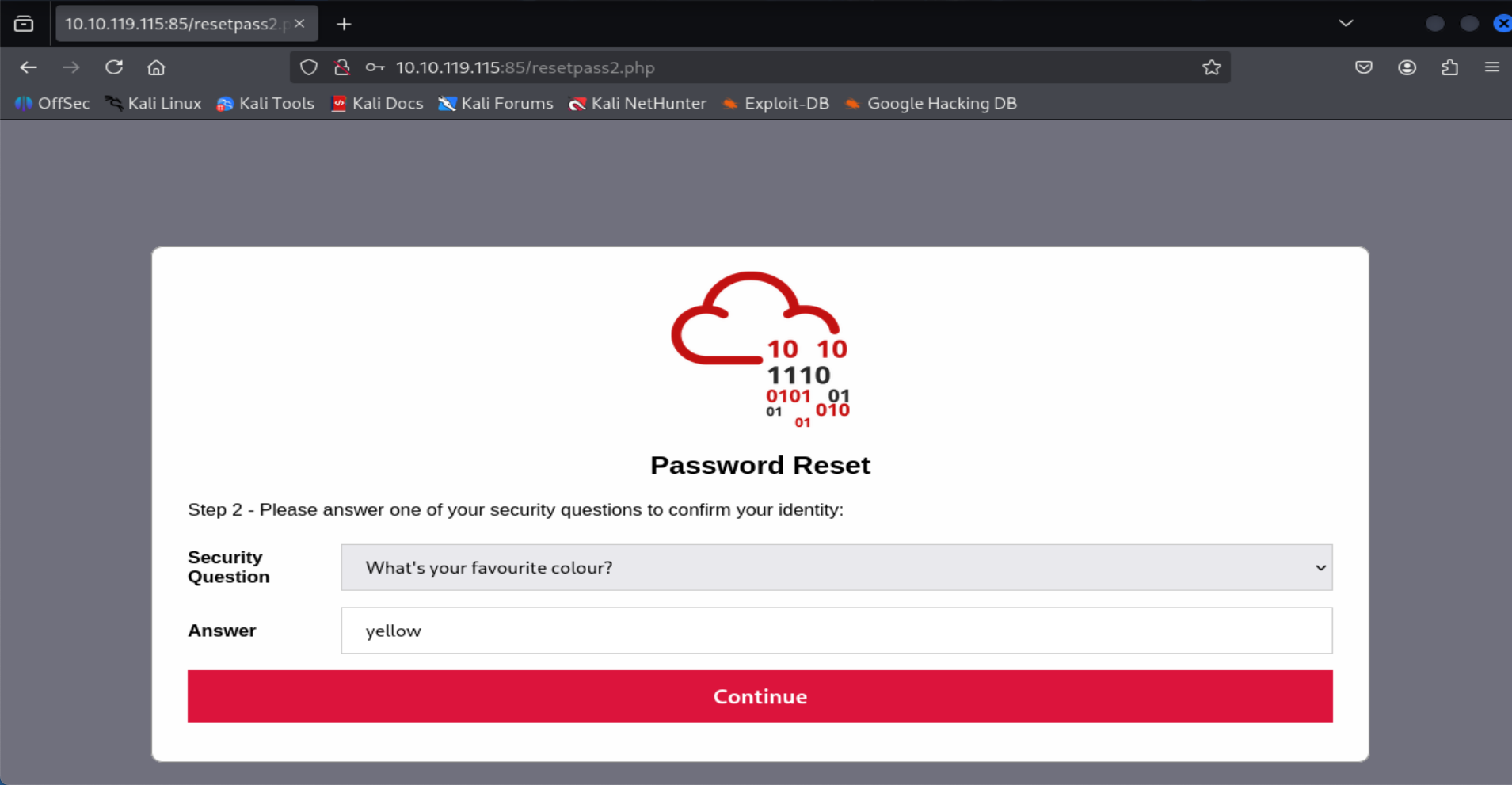
Task: Reload the current page
Action: tap(114, 67)
